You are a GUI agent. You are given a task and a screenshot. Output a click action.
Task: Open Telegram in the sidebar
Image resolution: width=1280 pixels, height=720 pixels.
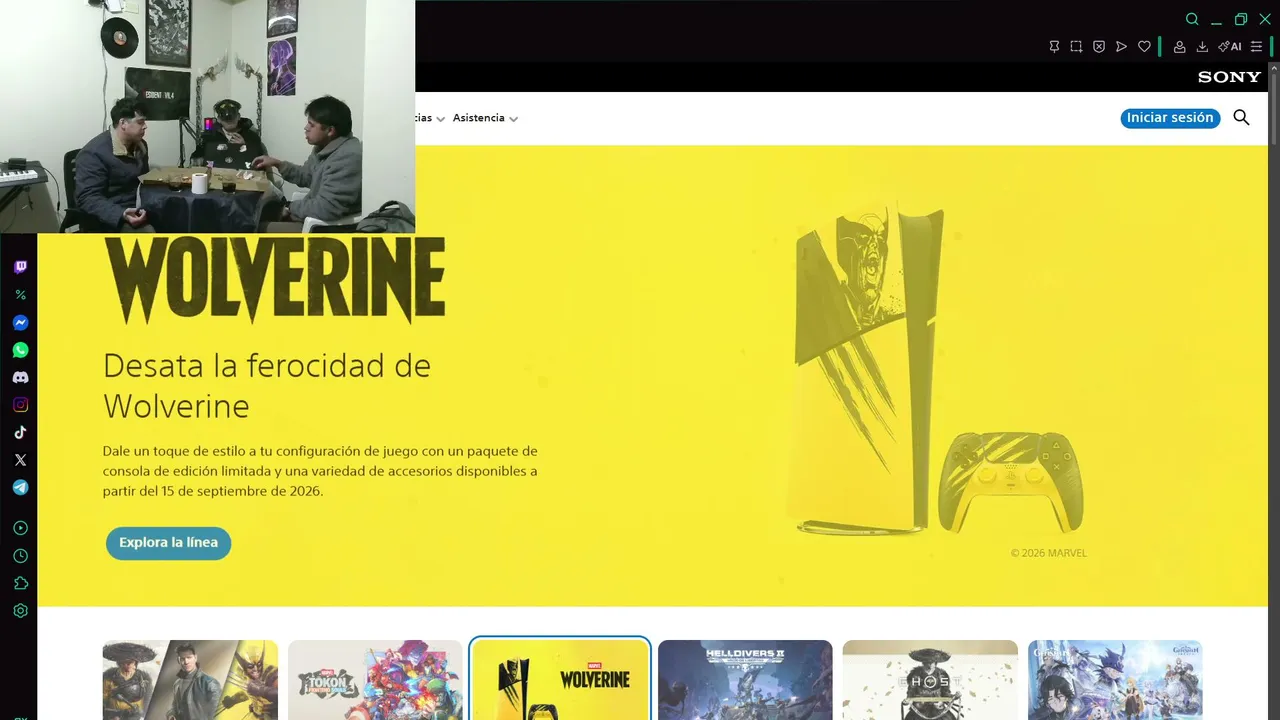pyautogui.click(x=20, y=488)
